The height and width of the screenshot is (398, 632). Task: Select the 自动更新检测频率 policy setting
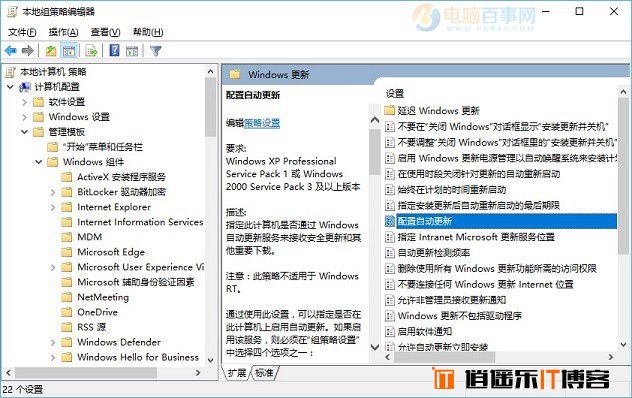(434, 253)
